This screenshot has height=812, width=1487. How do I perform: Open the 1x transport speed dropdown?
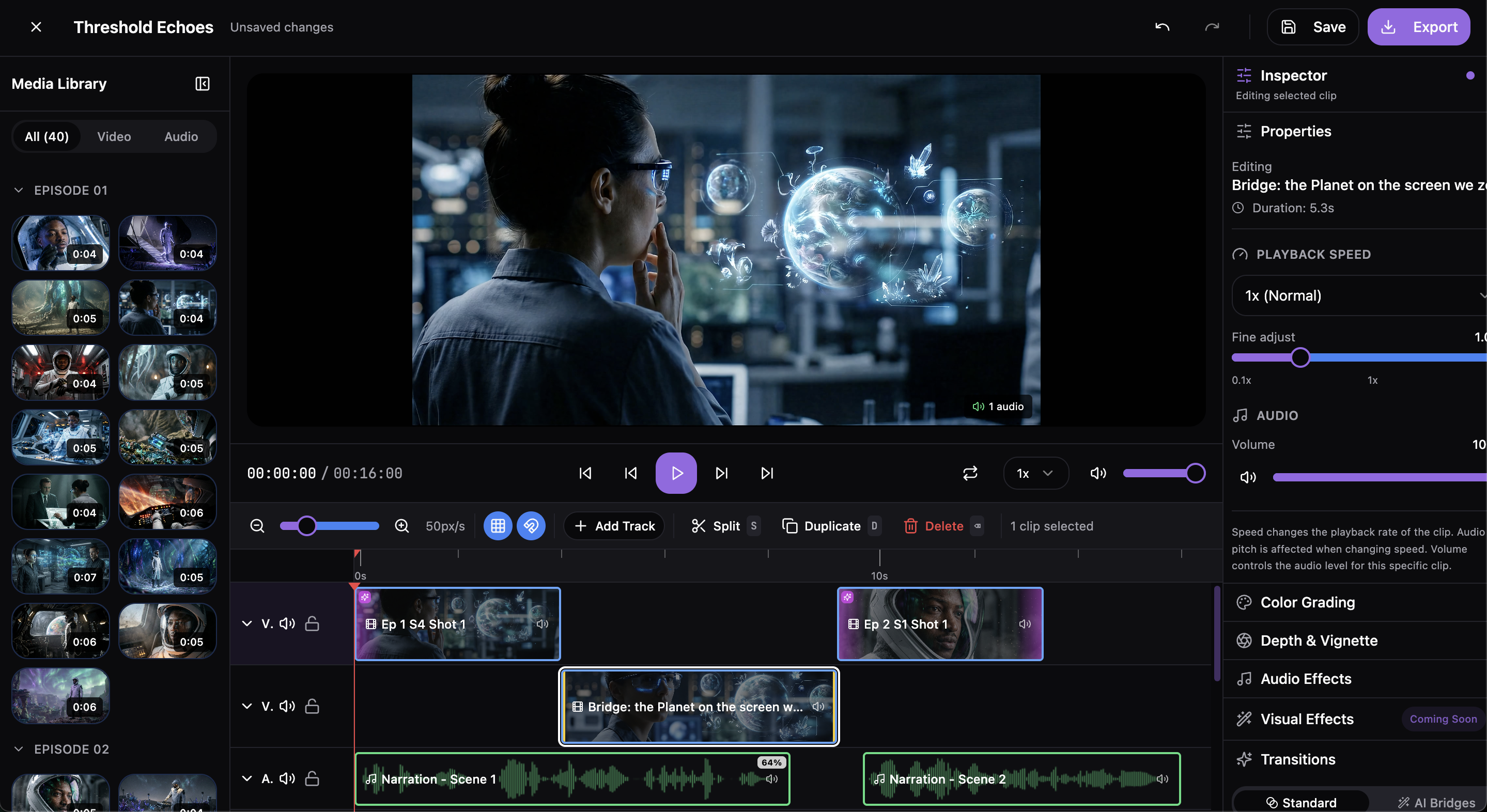(x=1035, y=473)
